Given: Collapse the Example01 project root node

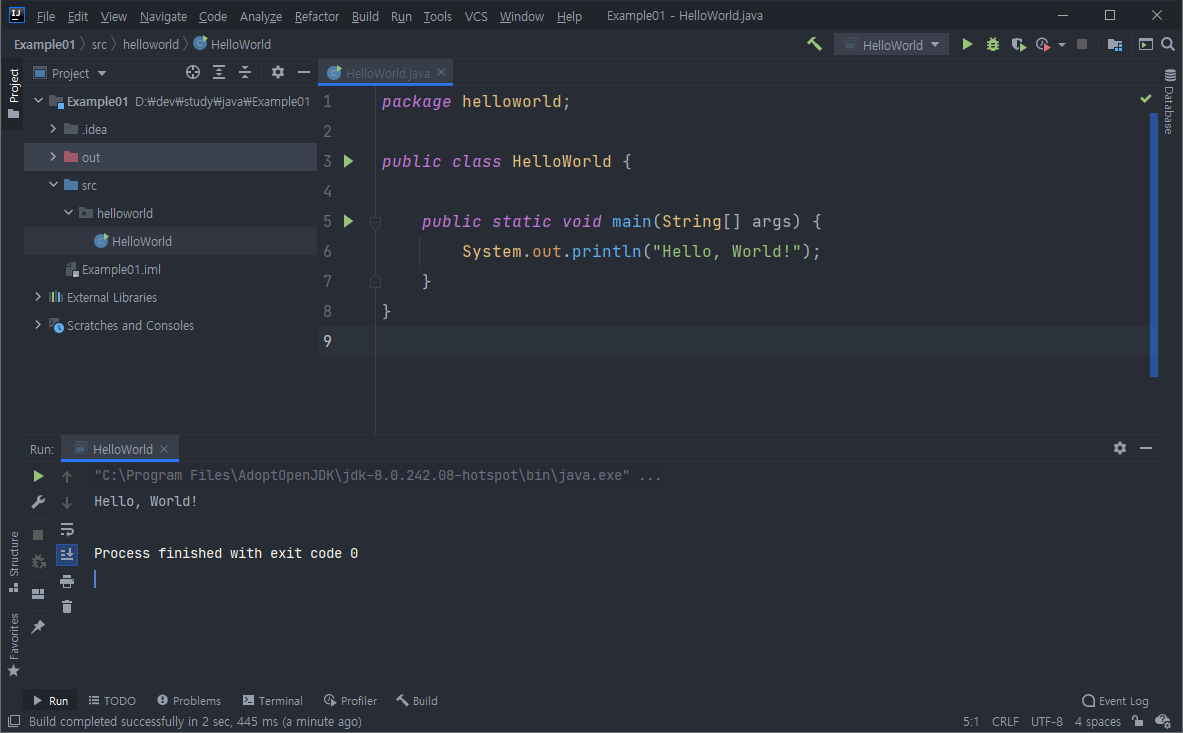Looking at the screenshot, I should click(x=38, y=100).
